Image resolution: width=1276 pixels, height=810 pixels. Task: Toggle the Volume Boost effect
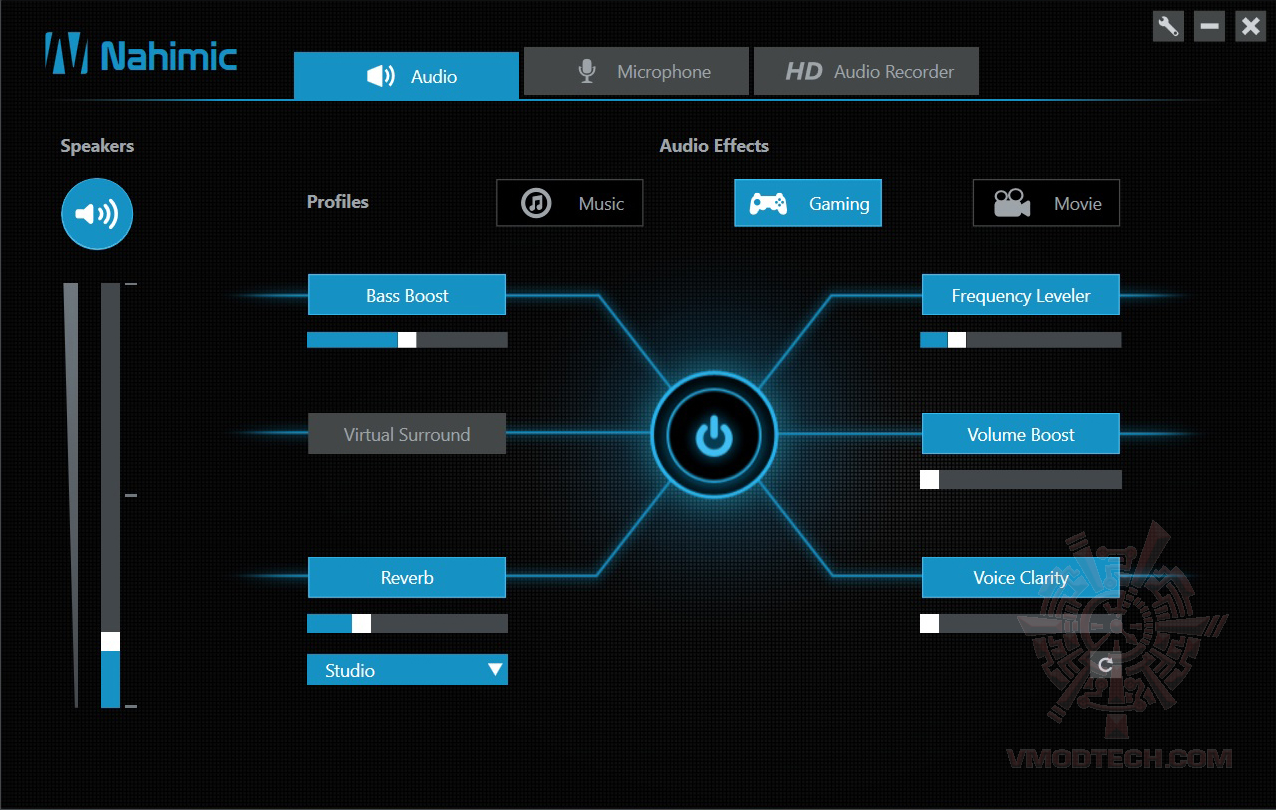point(1020,434)
